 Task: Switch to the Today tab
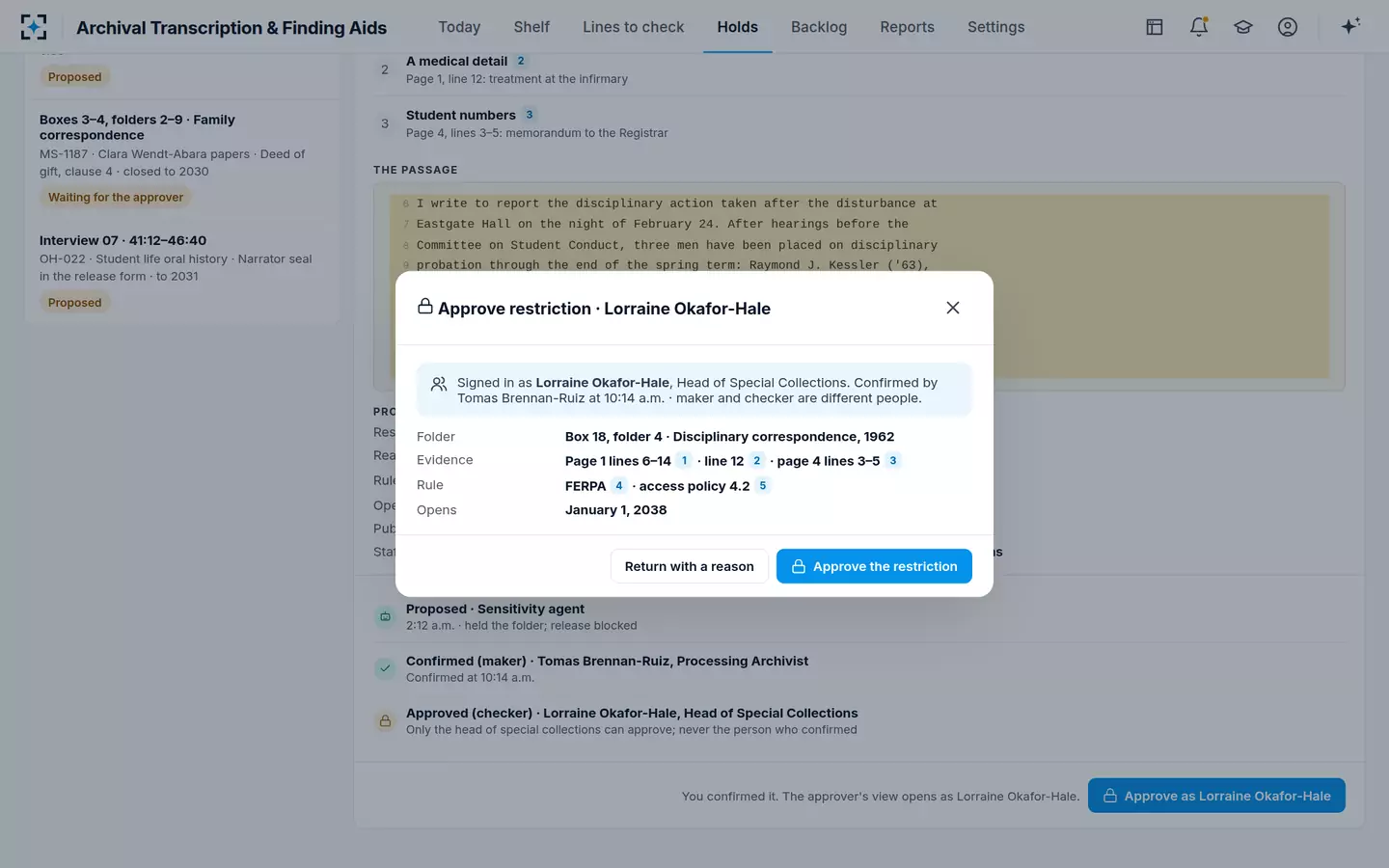click(459, 27)
